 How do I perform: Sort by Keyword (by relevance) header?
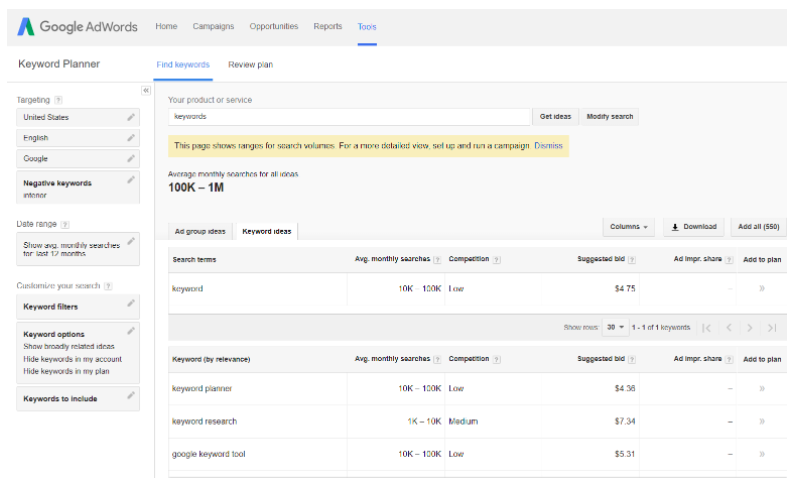coord(211,359)
